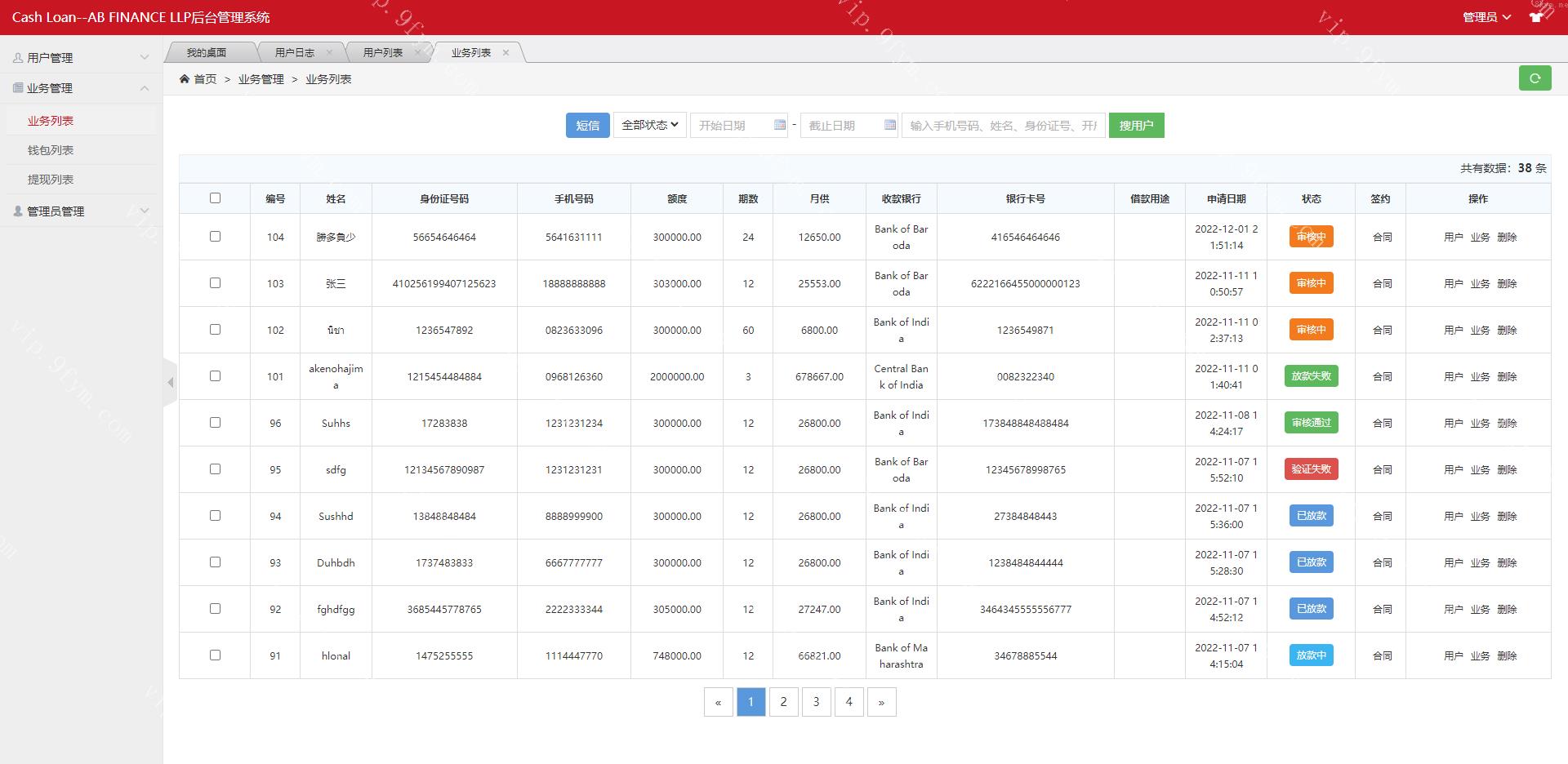Close the 用户日志 tab with its X
Screen dimensions: 1568x764
coord(329,53)
